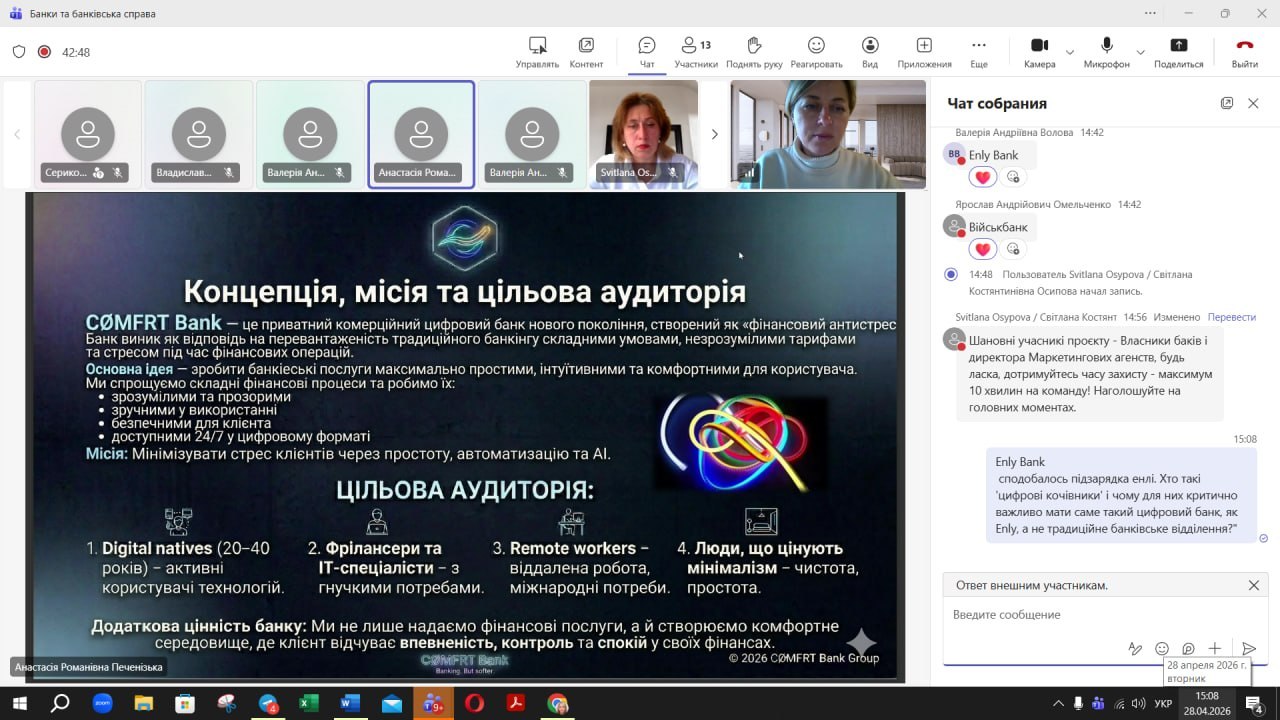Open more compose actions plus icon
This screenshot has width=1280, height=720.
[x=1214, y=649]
